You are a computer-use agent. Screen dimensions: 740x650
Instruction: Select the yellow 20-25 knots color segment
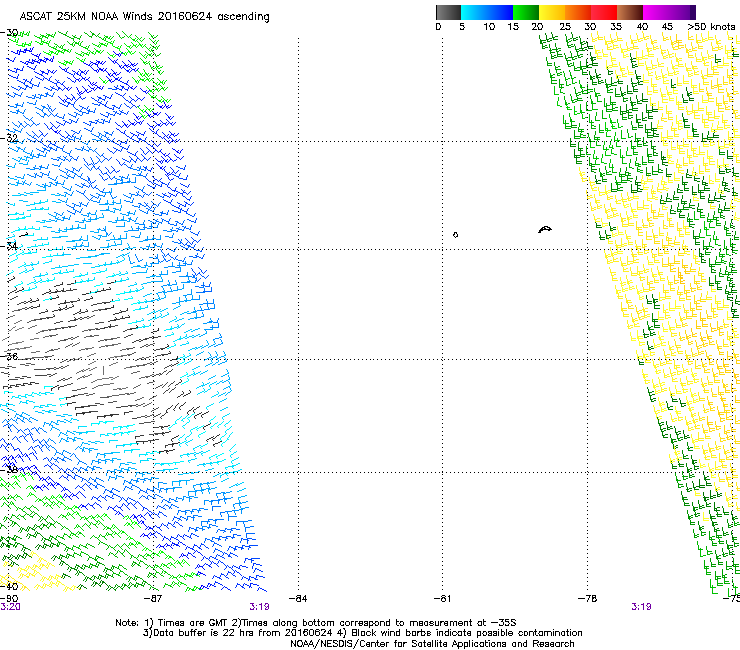click(x=552, y=12)
